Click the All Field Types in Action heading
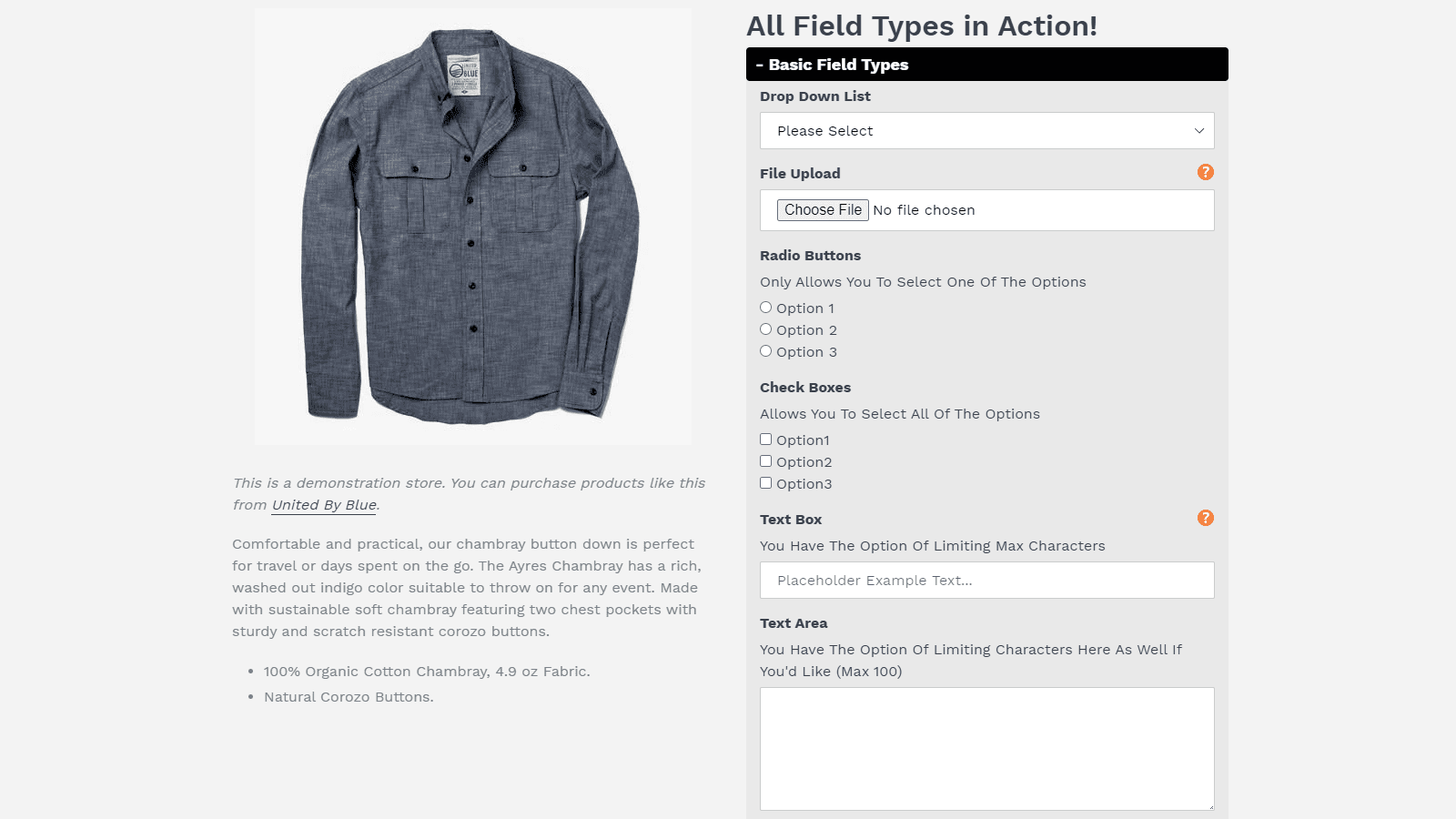Image resolution: width=1456 pixels, height=819 pixels. [x=921, y=25]
